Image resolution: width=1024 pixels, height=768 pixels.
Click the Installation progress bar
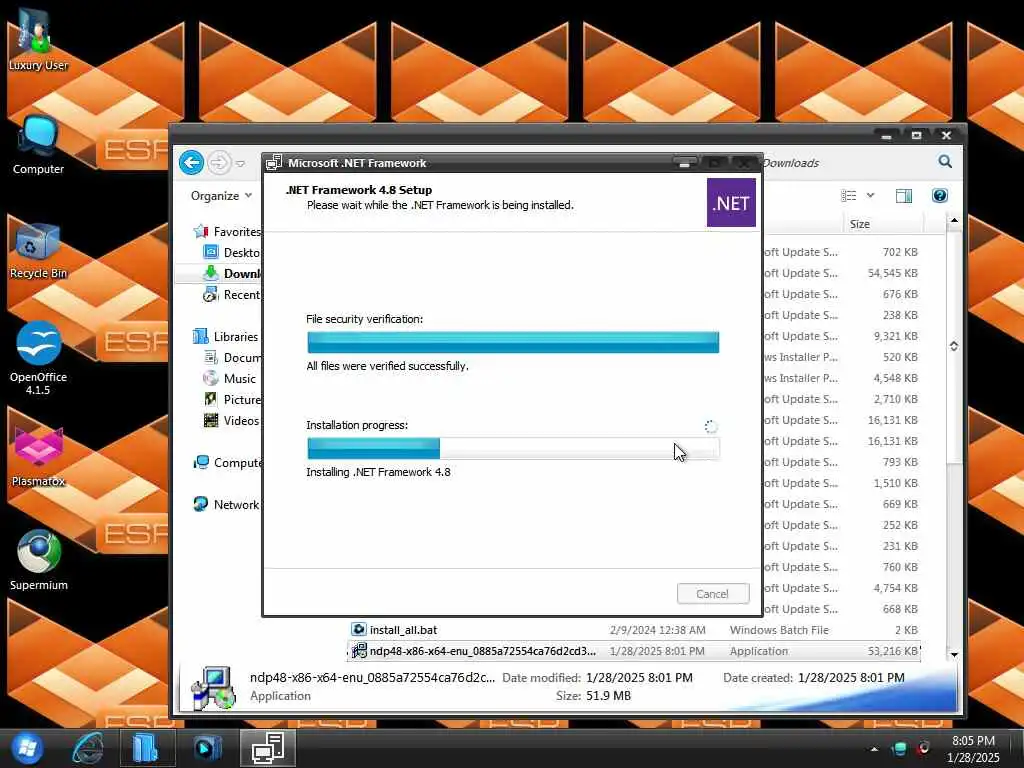pos(513,449)
